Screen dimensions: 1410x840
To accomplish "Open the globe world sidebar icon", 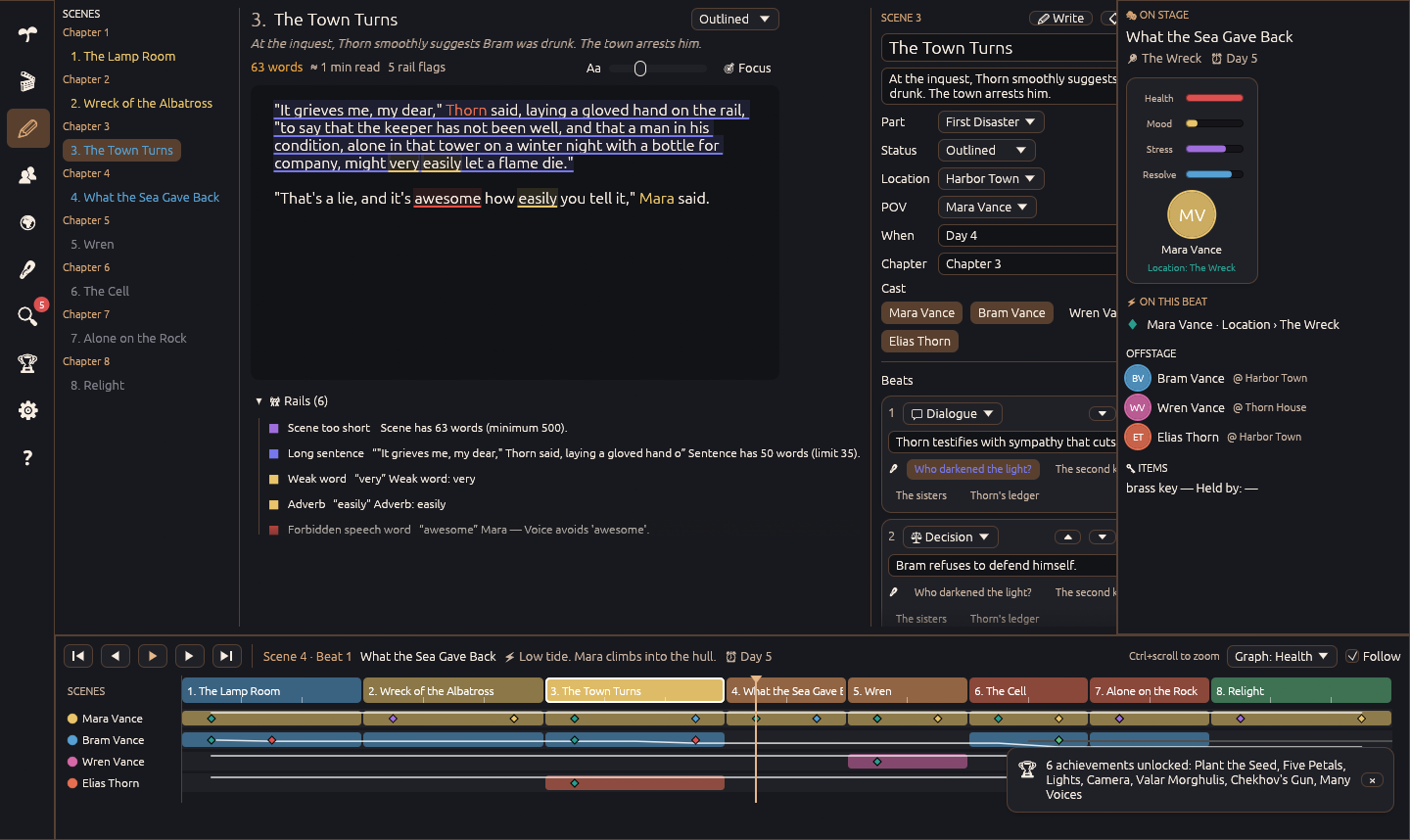I will 27,222.
